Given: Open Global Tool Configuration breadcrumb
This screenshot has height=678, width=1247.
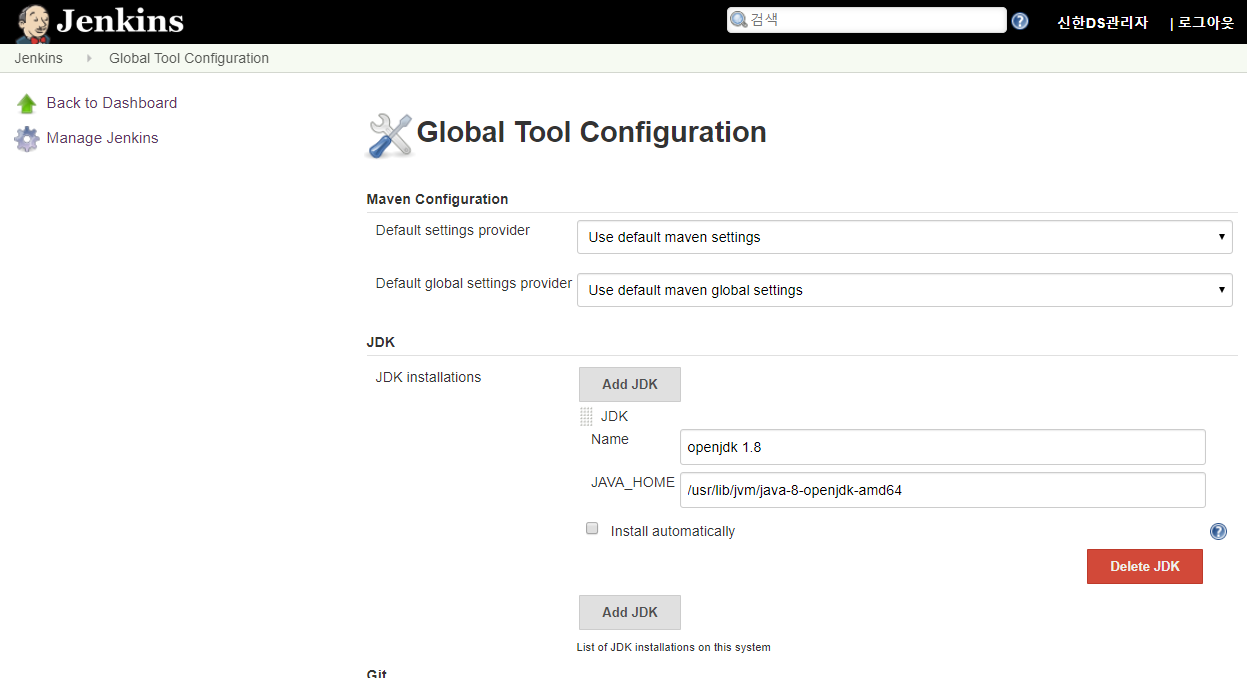Looking at the screenshot, I should tap(189, 58).
